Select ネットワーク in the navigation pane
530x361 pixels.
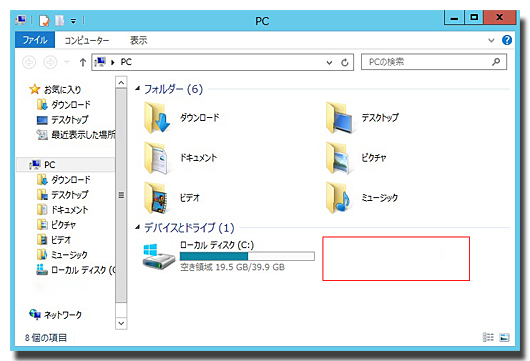coord(56,315)
